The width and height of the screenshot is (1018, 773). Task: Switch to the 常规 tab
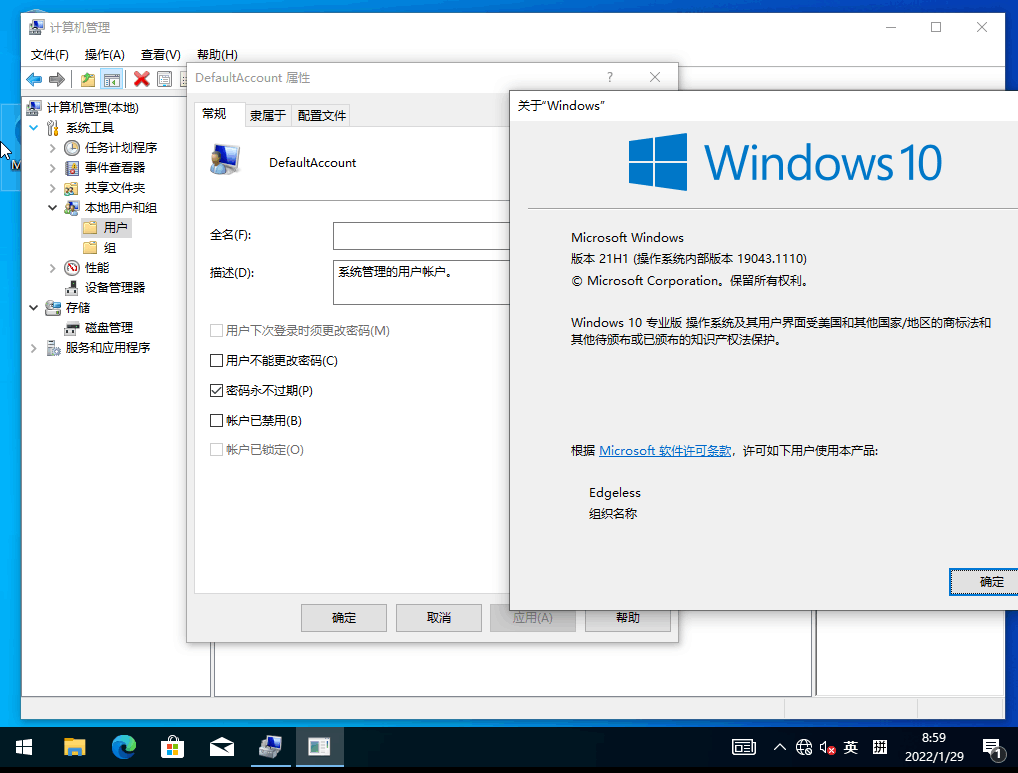(214, 114)
